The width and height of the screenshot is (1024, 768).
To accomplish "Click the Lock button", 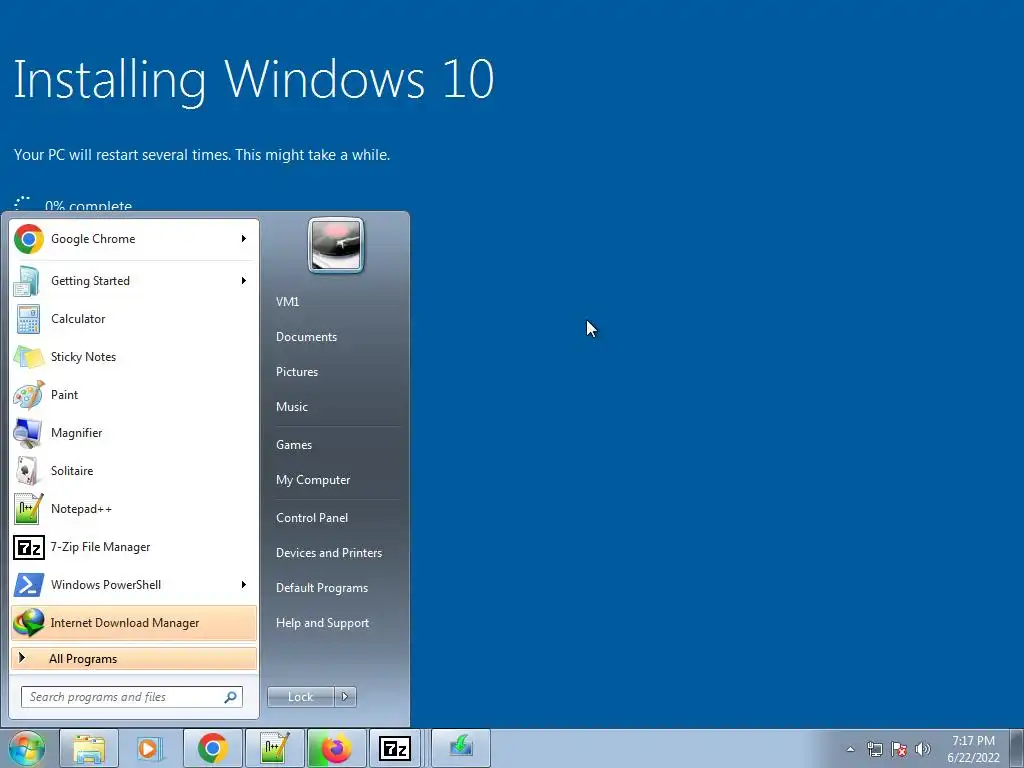I will 301,697.
